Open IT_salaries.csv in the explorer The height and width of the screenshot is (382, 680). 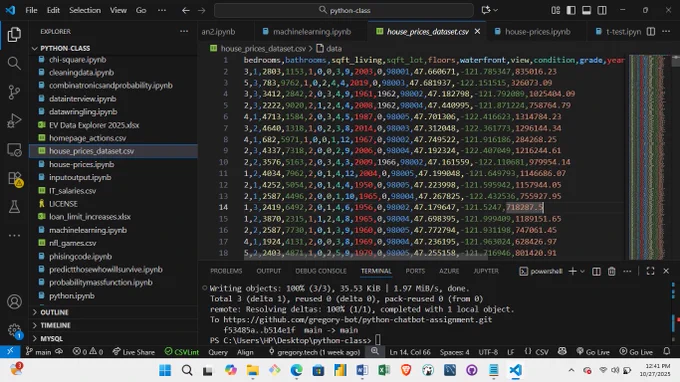tap(72, 190)
